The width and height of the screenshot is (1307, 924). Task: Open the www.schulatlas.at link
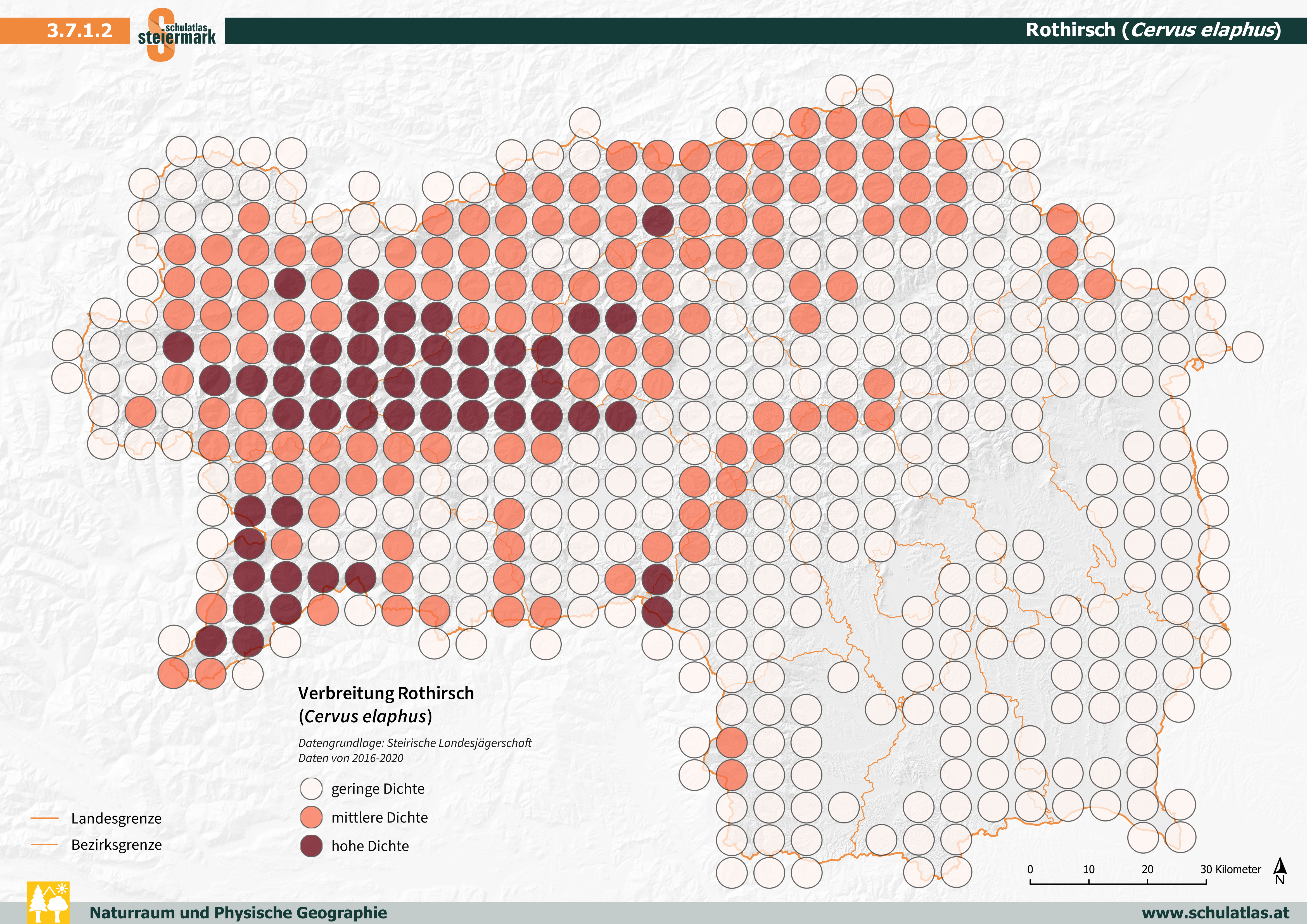1215,913
